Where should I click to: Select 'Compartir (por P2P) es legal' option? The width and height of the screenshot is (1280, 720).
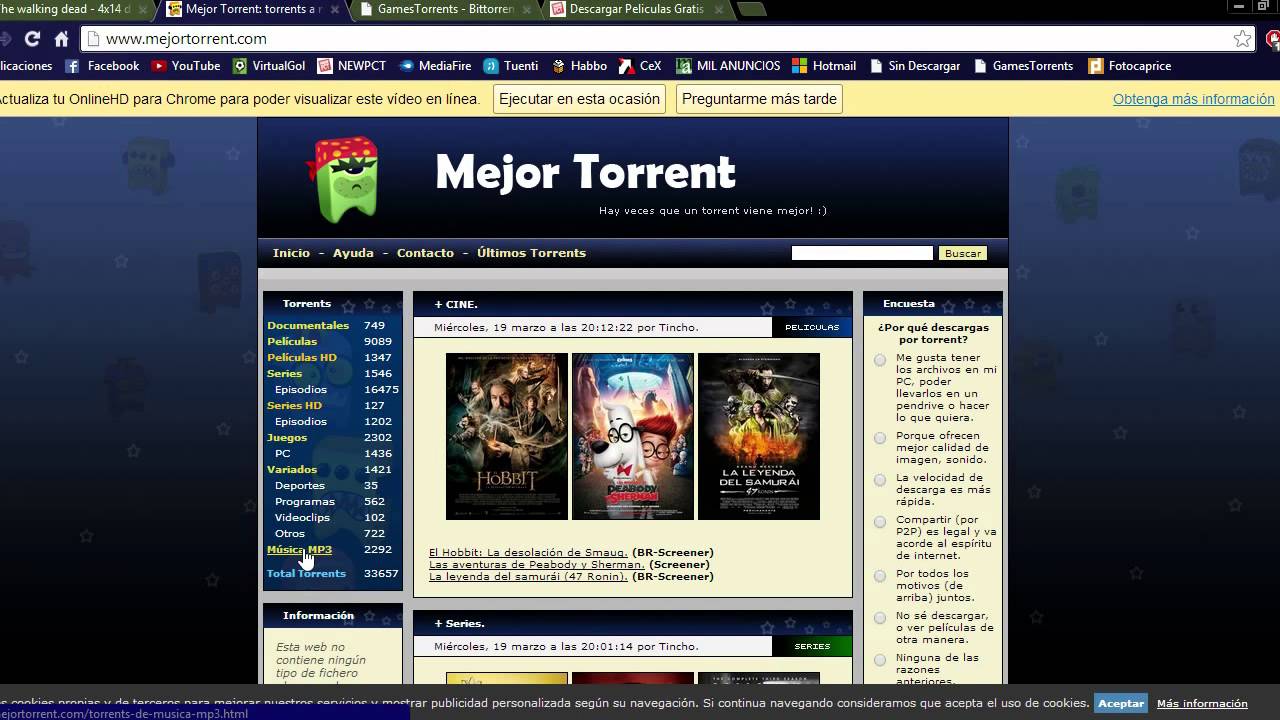(880, 522)
